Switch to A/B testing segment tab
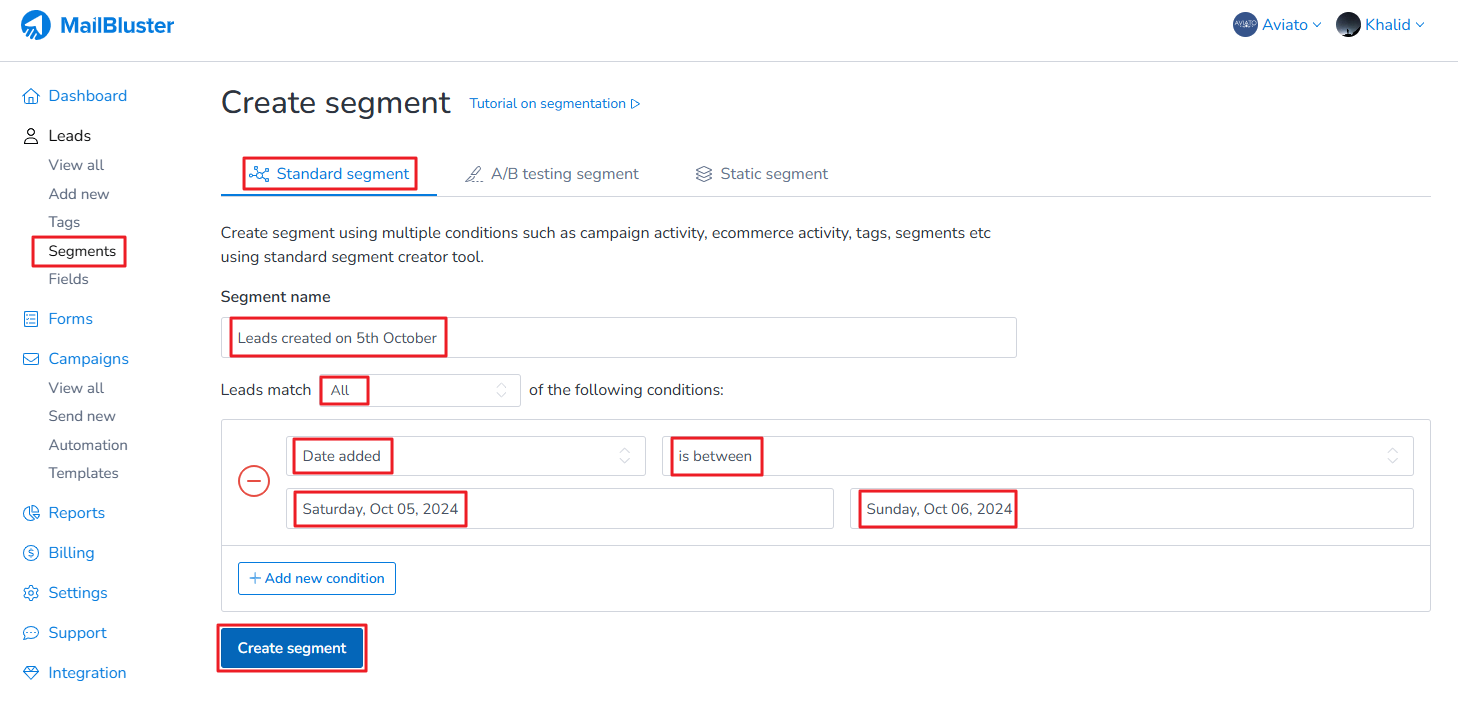The image size is (1458, 715). coord(552,174)
